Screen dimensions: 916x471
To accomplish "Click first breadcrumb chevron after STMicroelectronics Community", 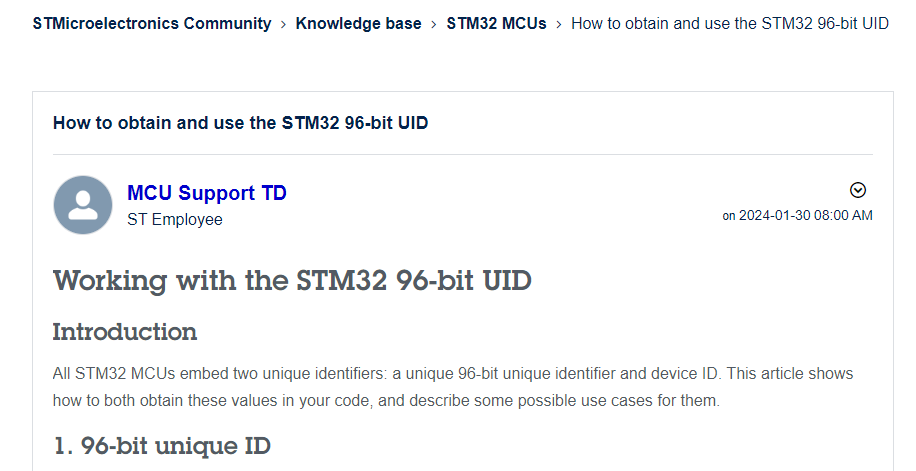I will (x=283, y=24).
